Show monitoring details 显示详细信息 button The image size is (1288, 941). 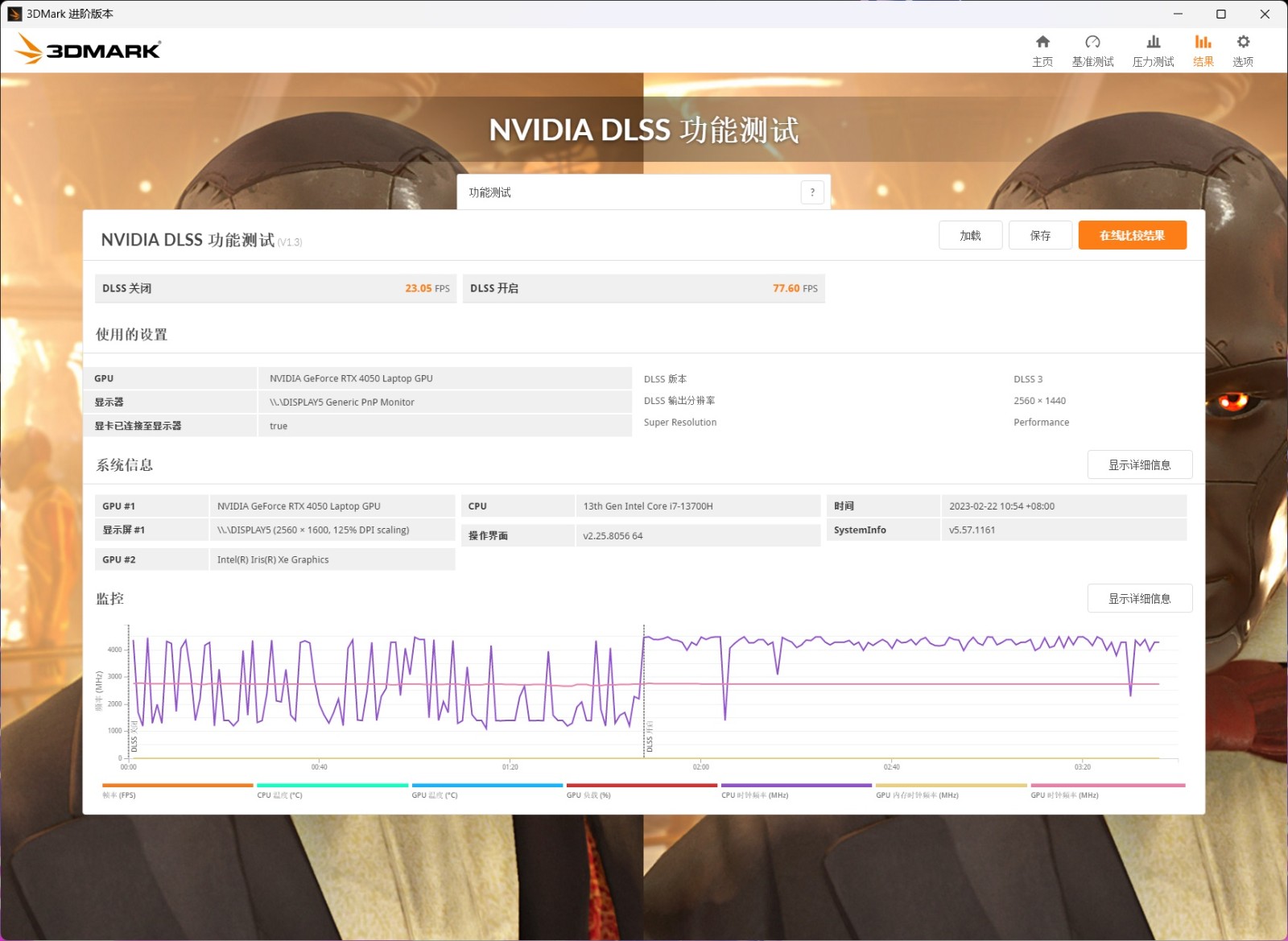pyautogui.click(x=1139, y=598)
